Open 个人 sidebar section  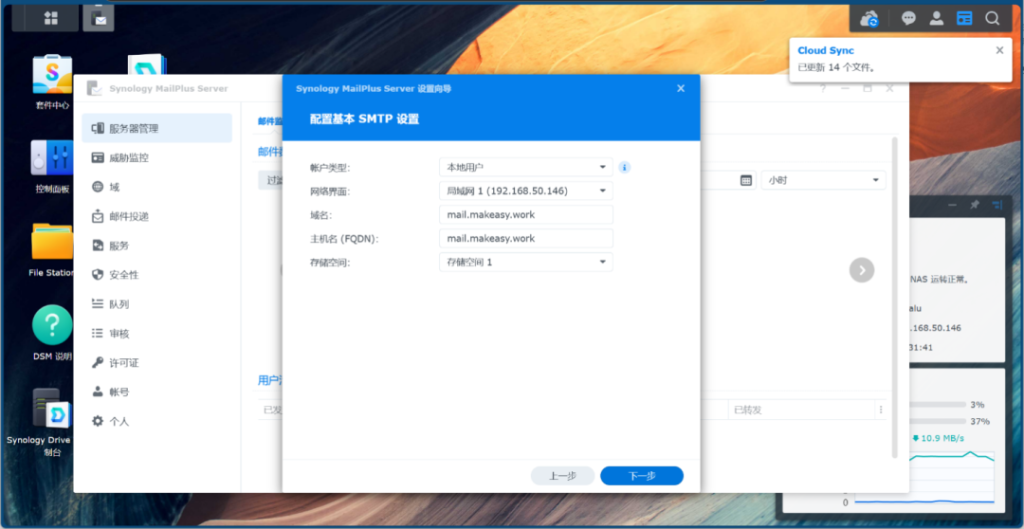click(x=157, y=421)
